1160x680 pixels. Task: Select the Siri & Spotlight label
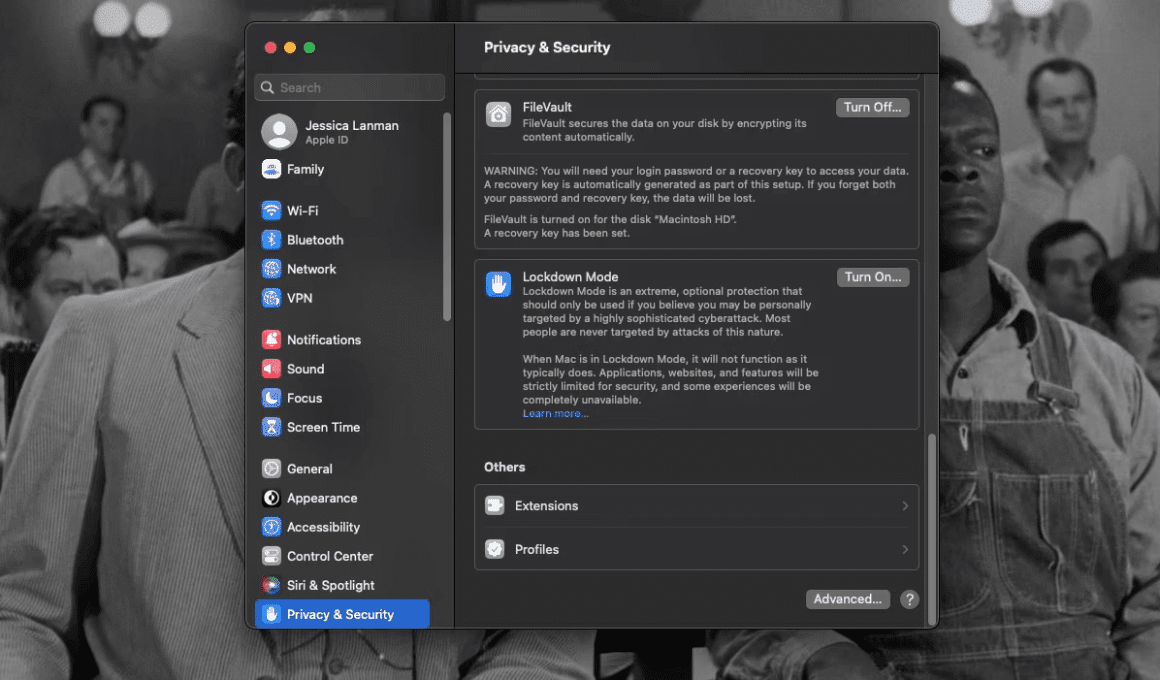331,585
